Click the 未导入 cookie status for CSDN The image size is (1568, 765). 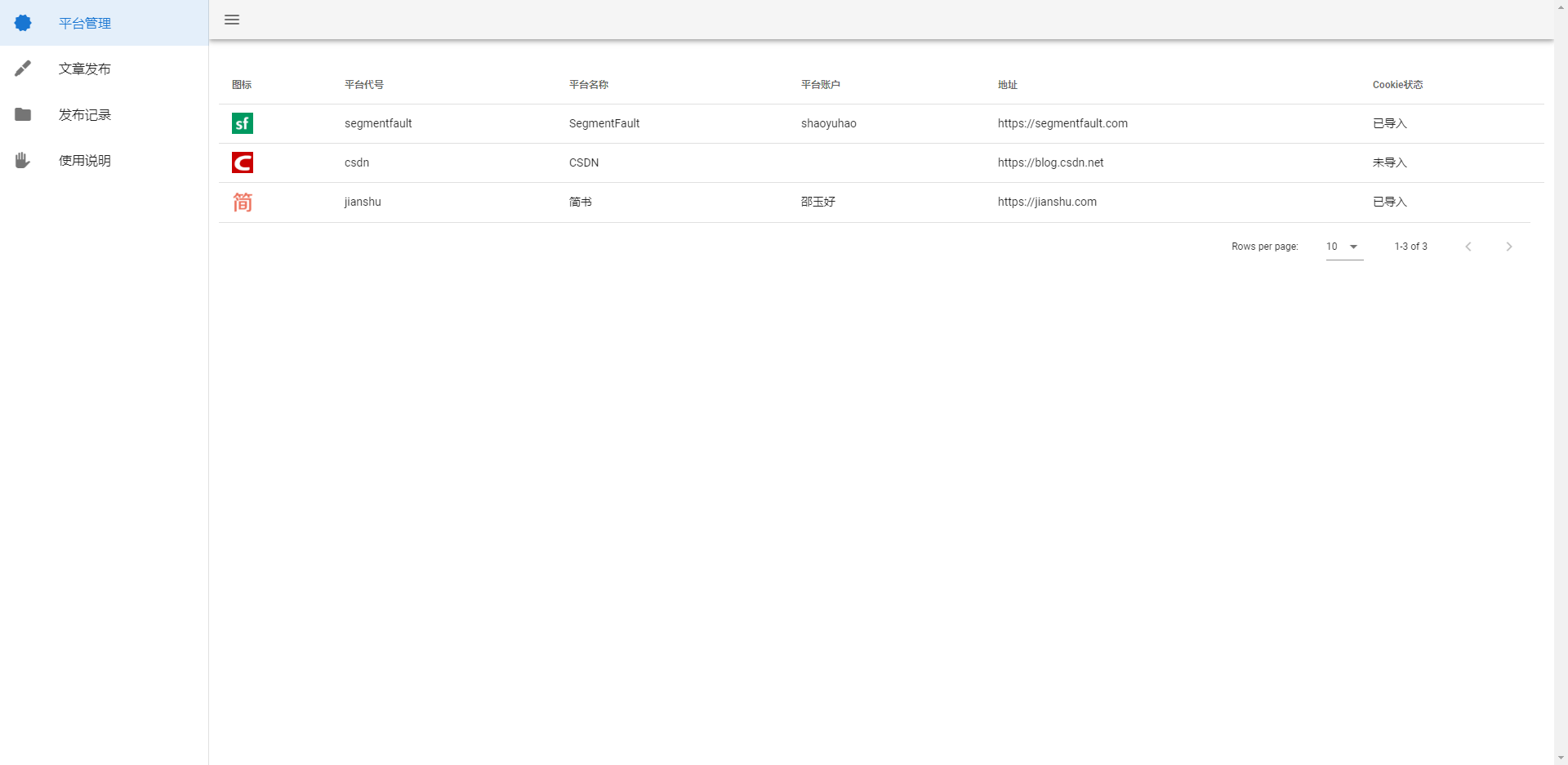[1389, 162]
